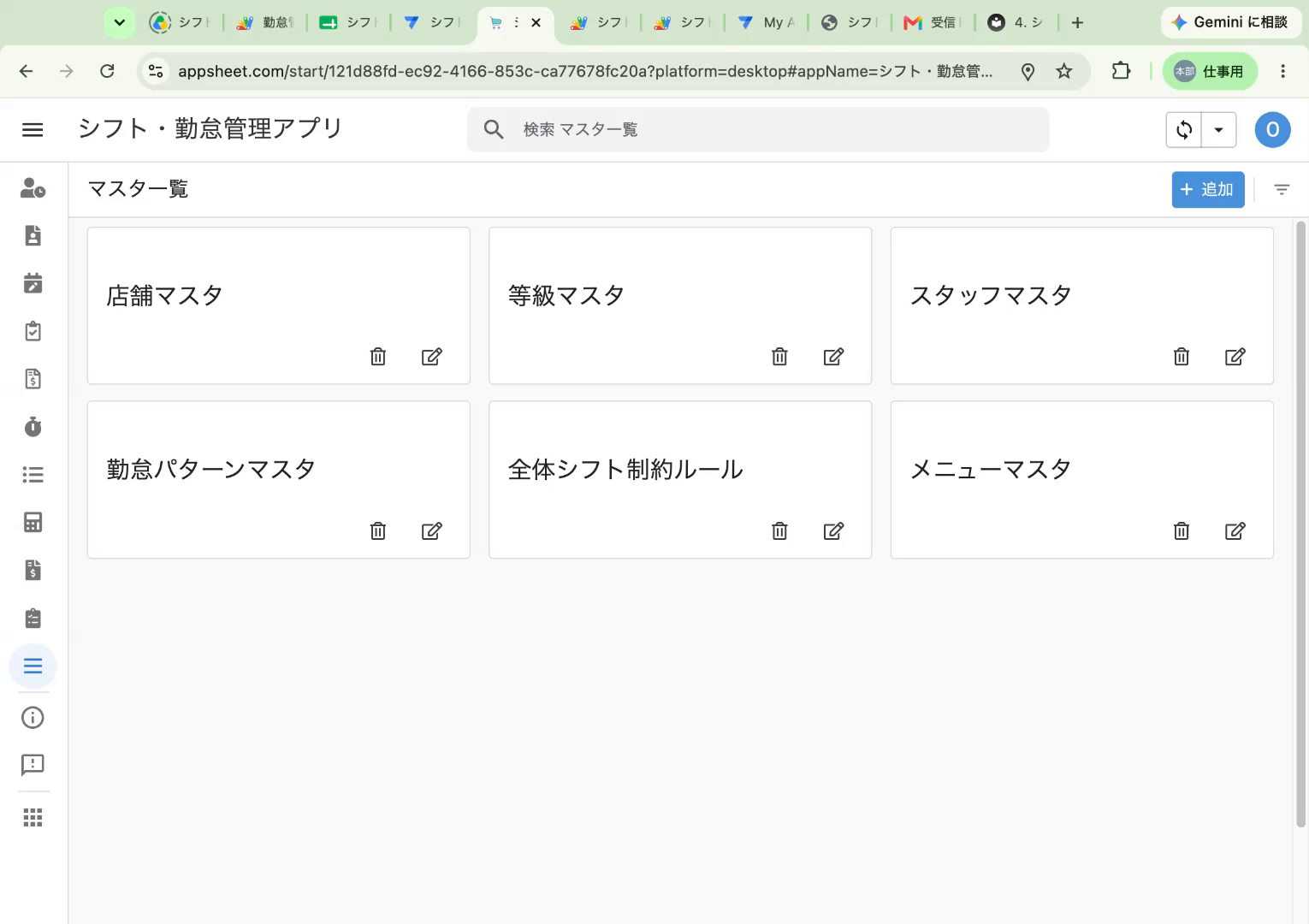This screenshot has width=1309, height=924.
Task: Delete the メニューマスタ card
Action: click(x=1182, y=531)
